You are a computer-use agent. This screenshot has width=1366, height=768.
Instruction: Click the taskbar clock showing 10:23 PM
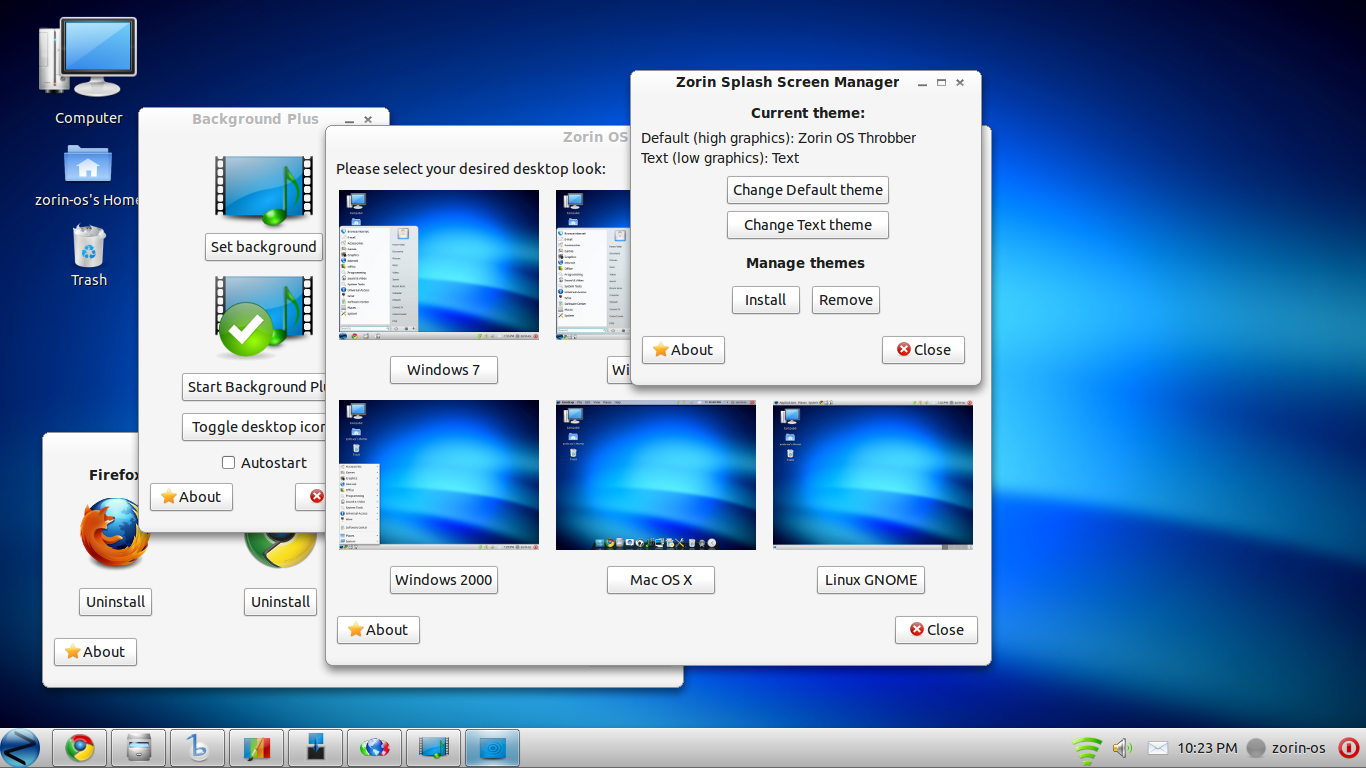coord(1207,748)
